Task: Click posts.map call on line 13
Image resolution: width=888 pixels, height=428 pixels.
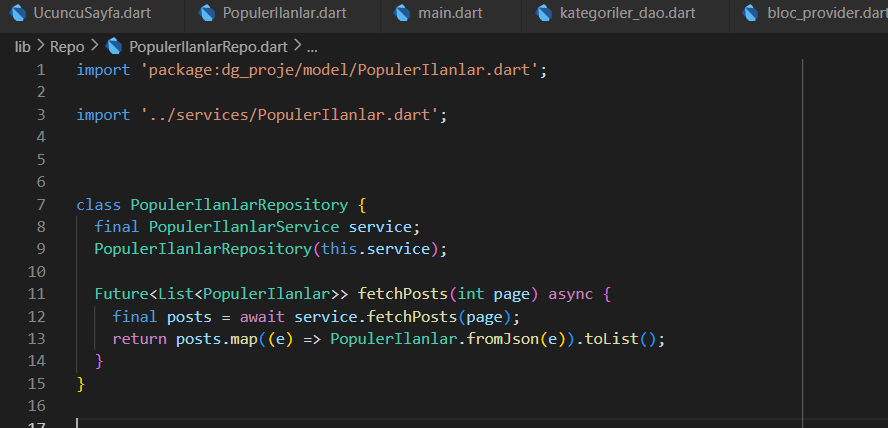Action: click(x=217, y=339)
